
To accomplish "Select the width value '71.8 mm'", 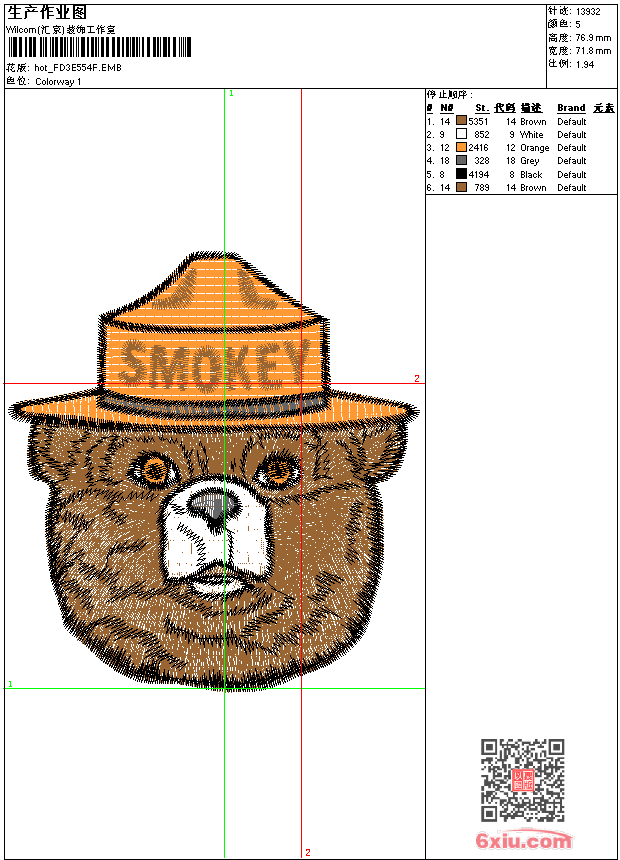I will tap(593, 51).
